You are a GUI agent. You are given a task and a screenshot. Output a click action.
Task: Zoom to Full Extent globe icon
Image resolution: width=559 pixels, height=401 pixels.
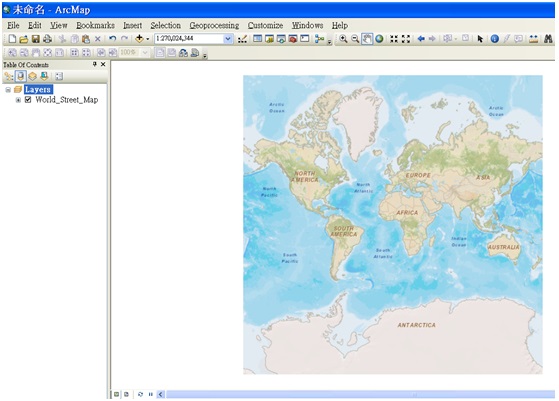coord(379,38)
